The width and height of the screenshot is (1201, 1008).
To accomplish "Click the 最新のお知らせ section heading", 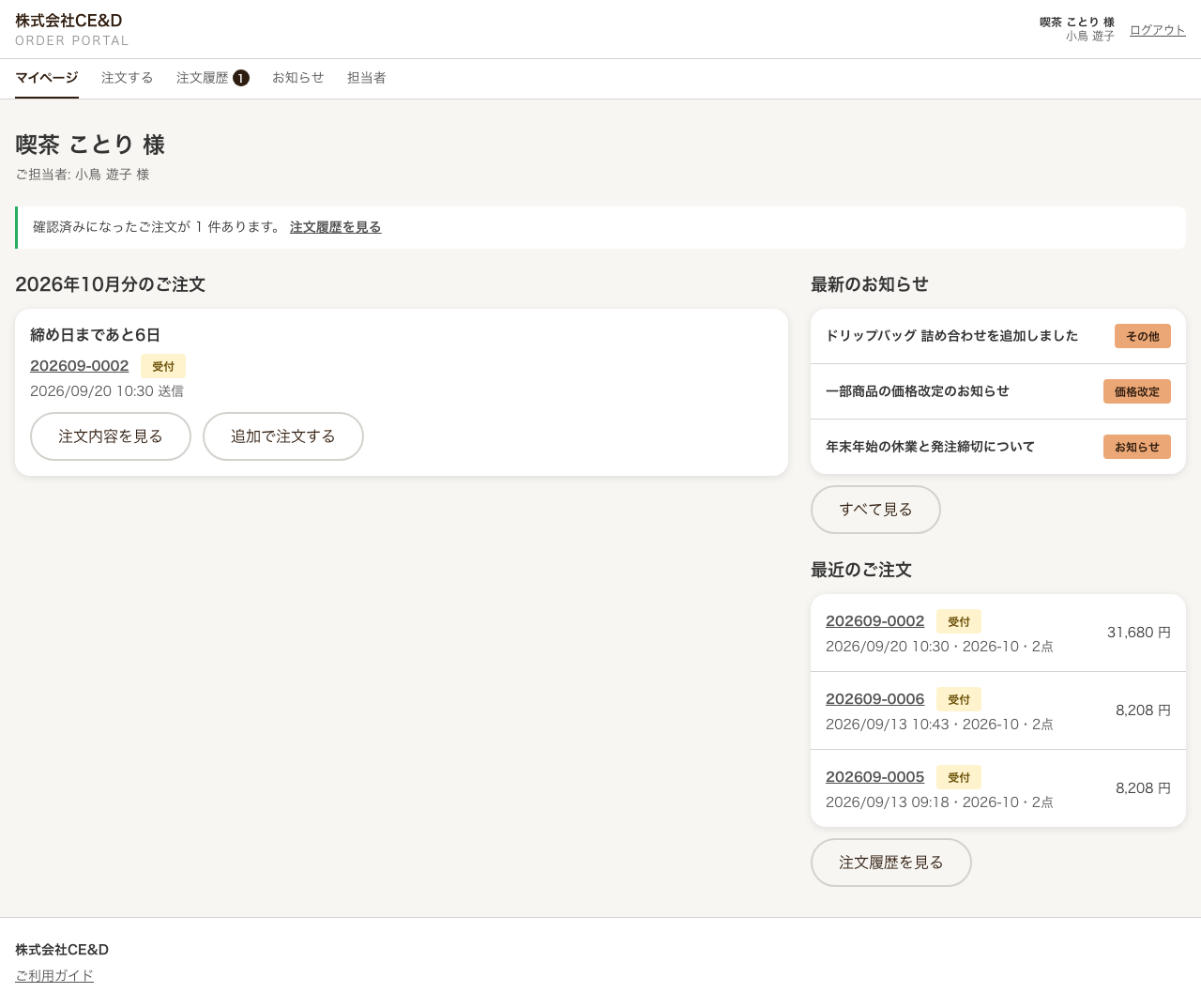I will pos(870,284).
